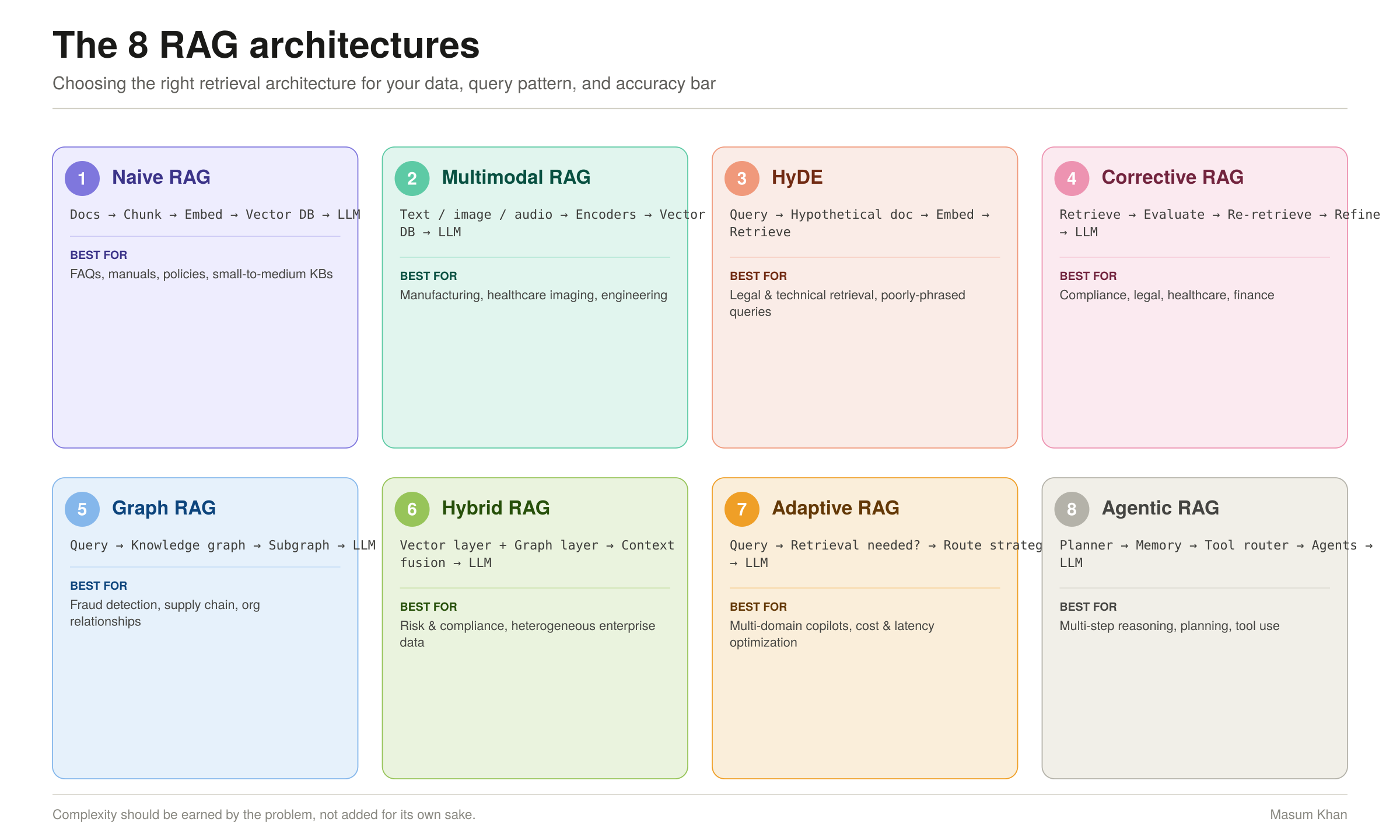The image size is (1400, 840).
Task: Click the Docs → Chunk → Embed pipeline text
Action: click(x=215, y=215)
